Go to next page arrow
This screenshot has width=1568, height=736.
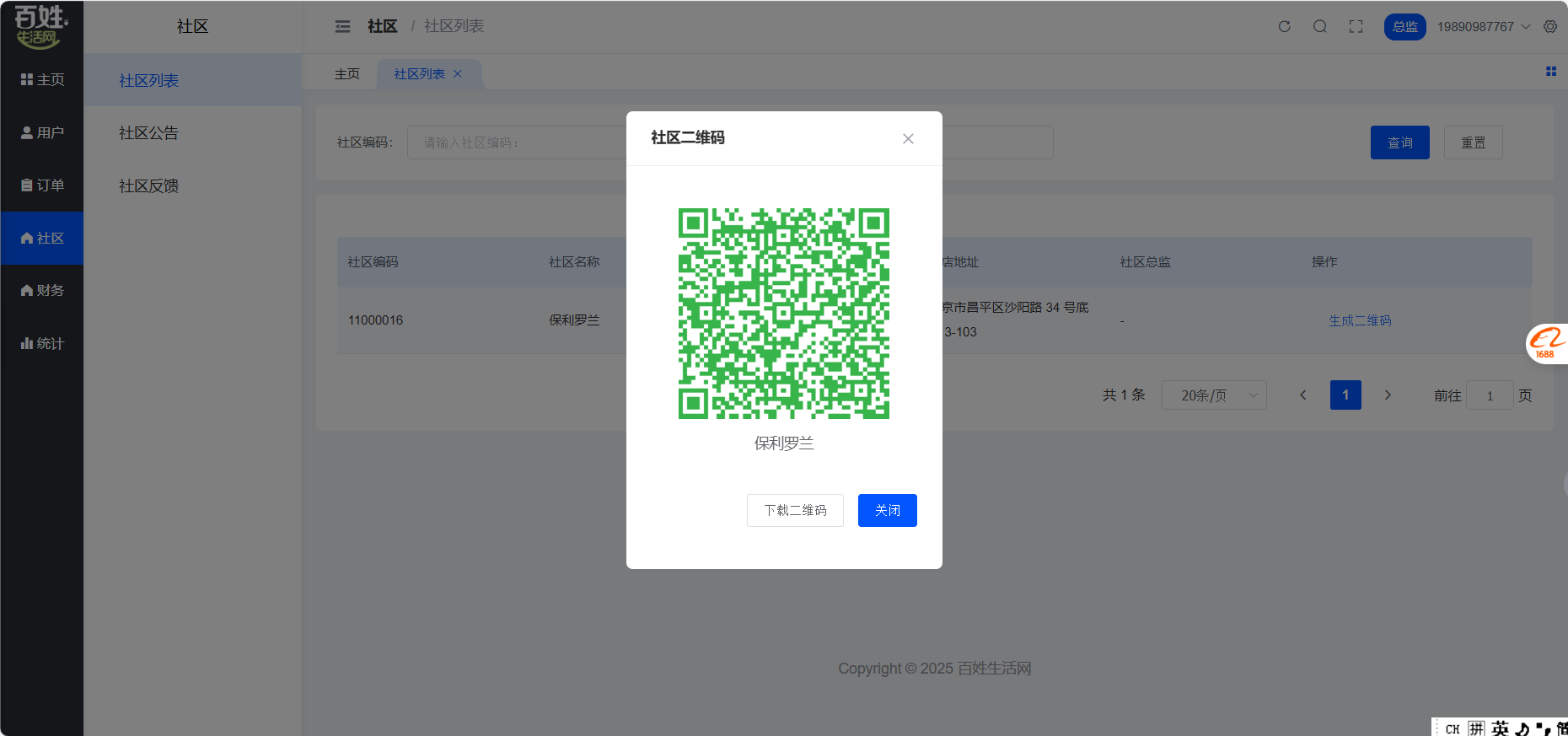(x=1388, y=395)
